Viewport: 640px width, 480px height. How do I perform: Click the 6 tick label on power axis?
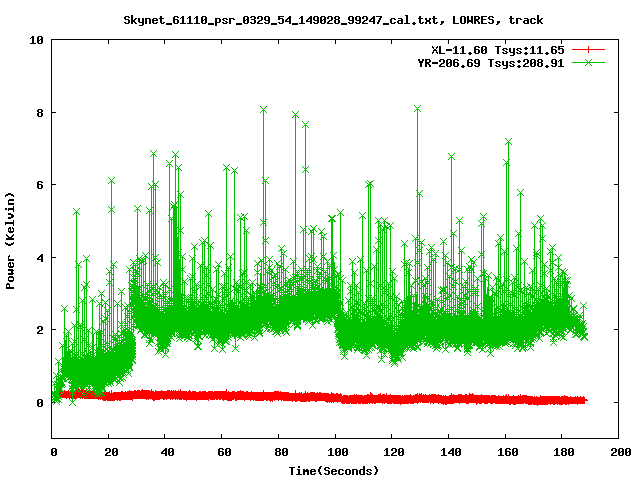tap(39, 185)
